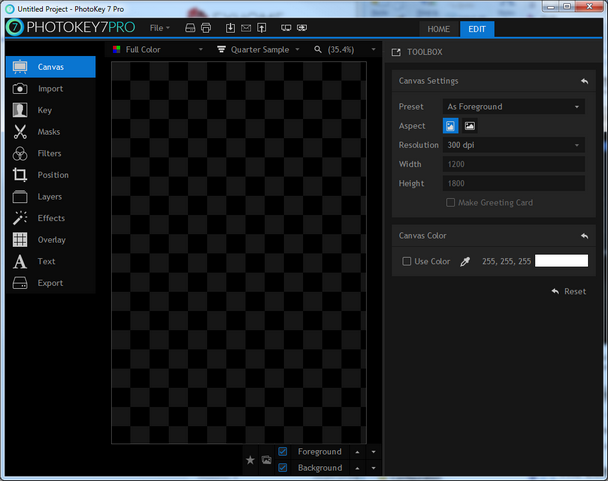The height and width of the screenshot is (481, 608).
Task: Open the File menu
Action: tap(159, 28)
